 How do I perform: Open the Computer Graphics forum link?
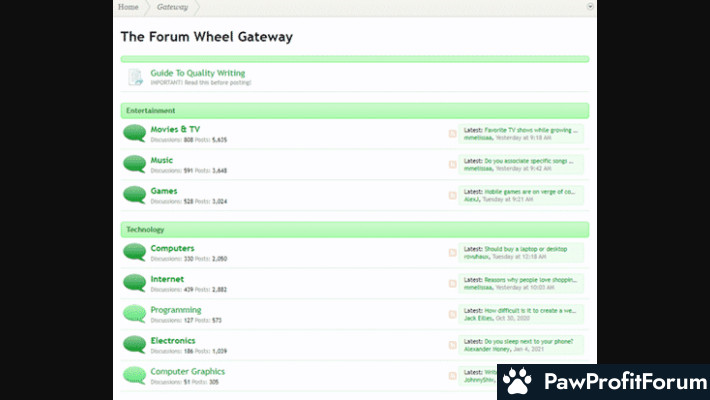coord(187,371)
